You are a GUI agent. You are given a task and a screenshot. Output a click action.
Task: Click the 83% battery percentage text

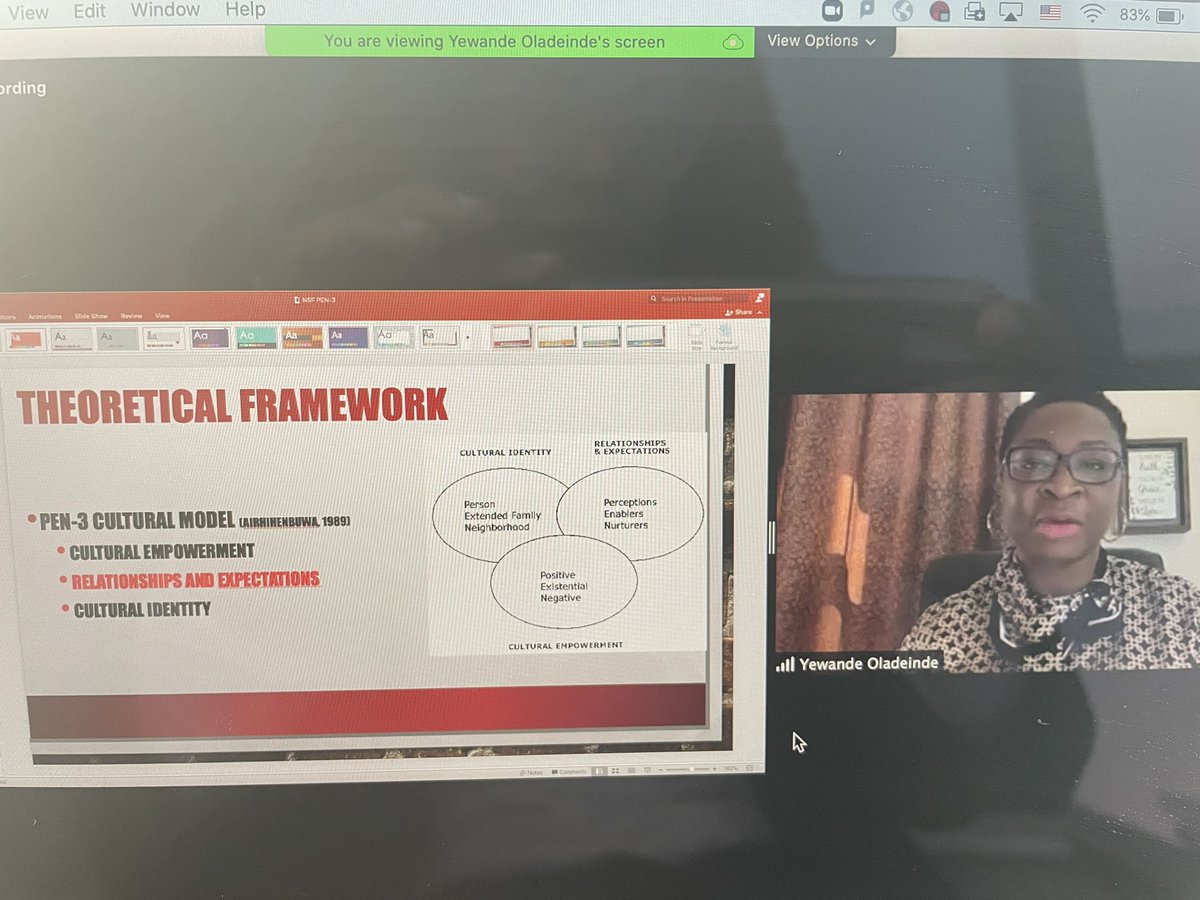tap(1134, 15)
